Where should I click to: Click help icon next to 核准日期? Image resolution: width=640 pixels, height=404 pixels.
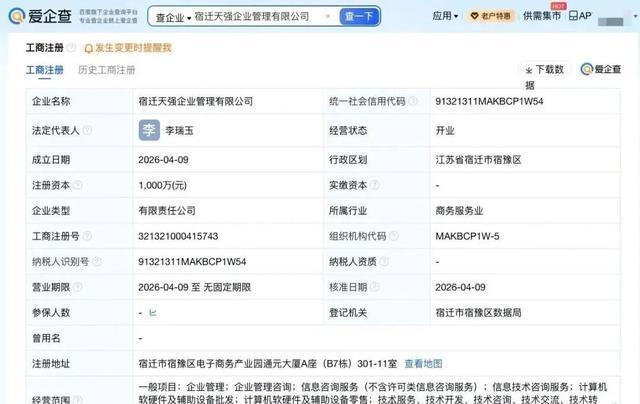(375, 287)
